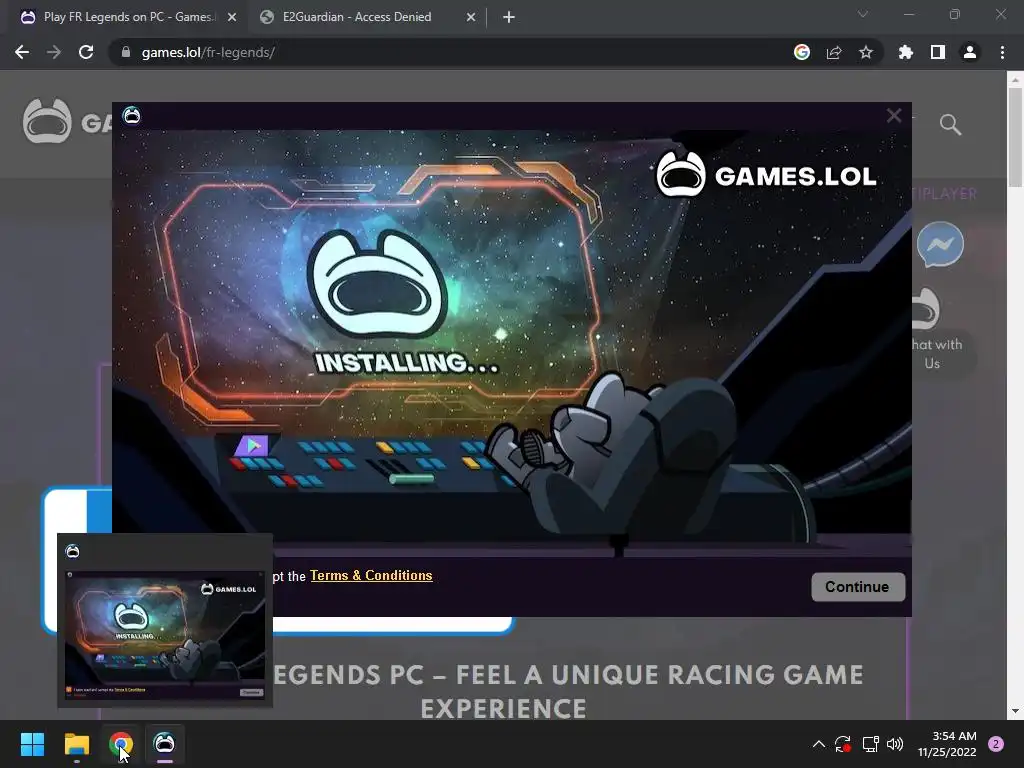
Task: Bookmark this page with star icon
Action: [x=866, y=52]
